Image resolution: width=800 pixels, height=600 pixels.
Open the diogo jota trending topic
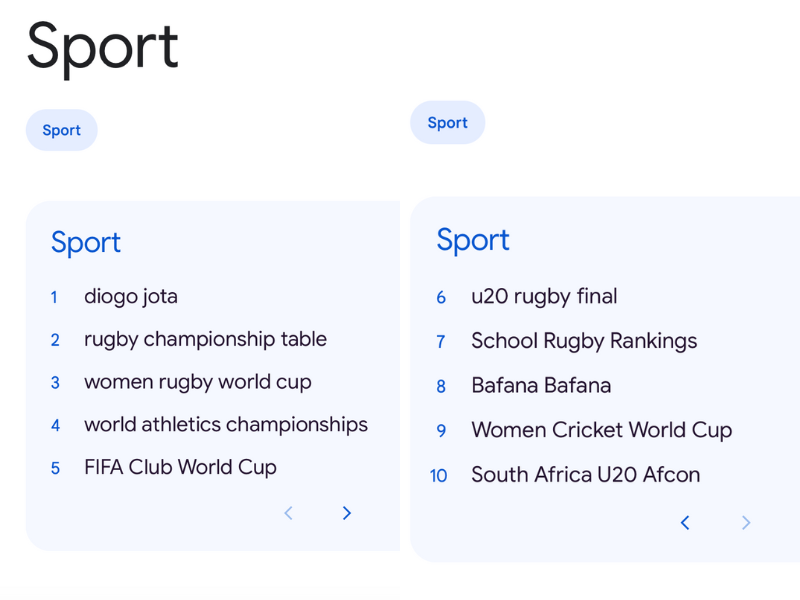(131, 296)
